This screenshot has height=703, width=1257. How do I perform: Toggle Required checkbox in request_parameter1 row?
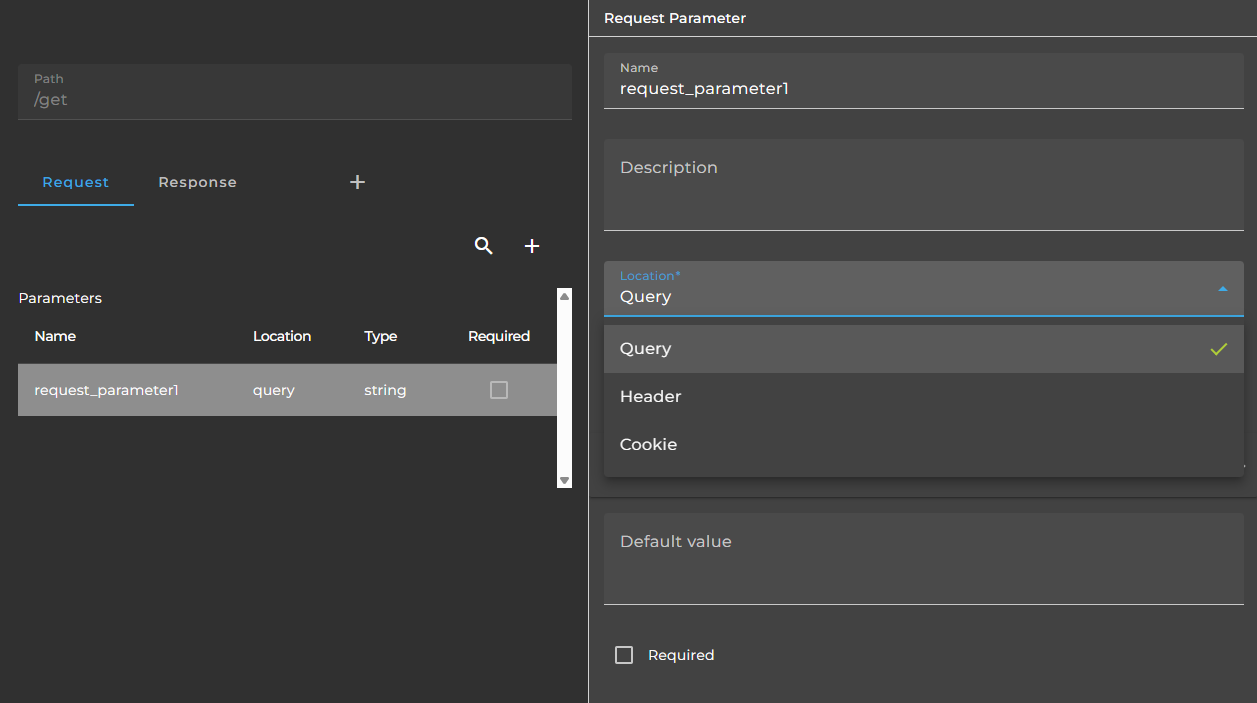[499, 390]
